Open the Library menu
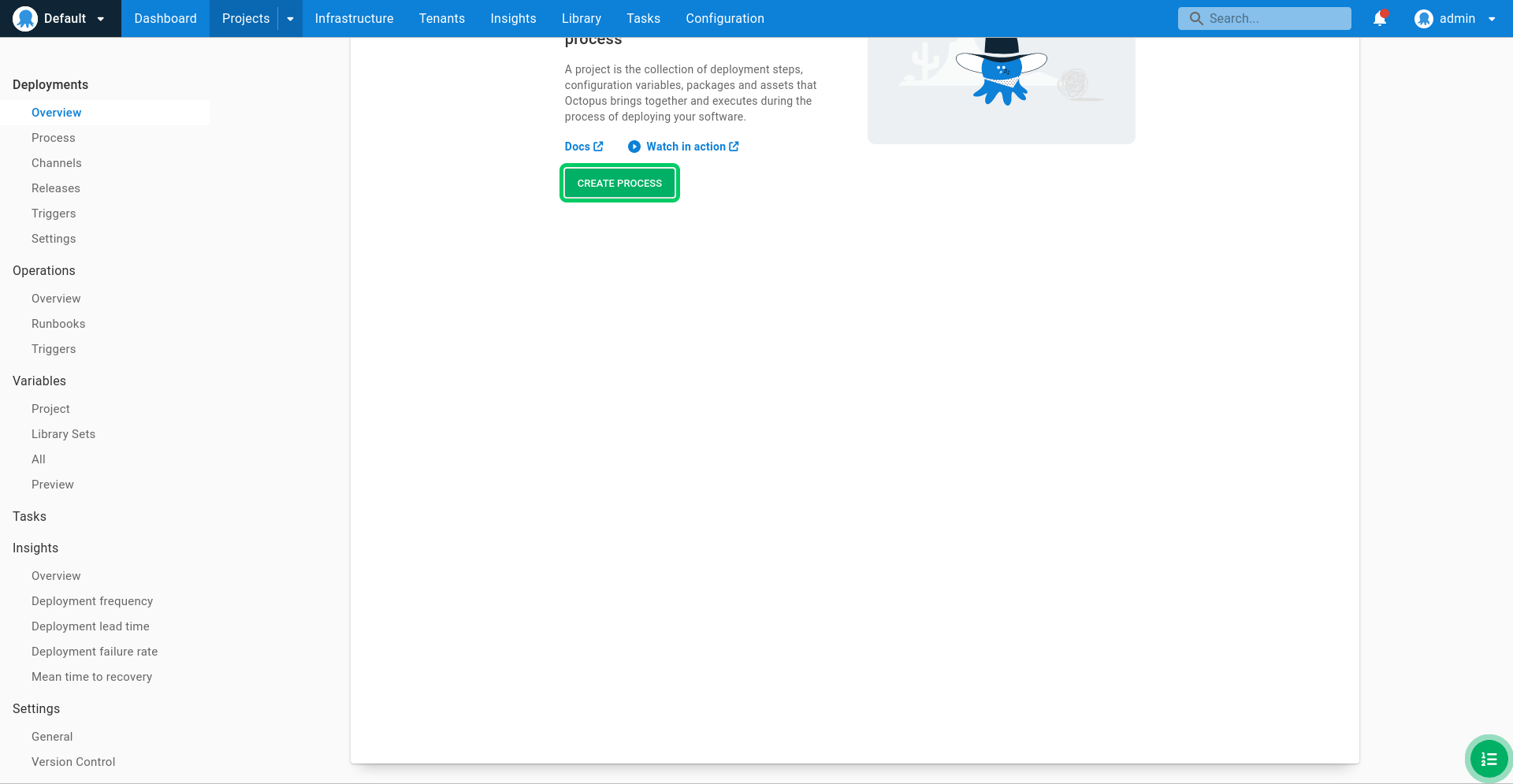 point(582,18)
